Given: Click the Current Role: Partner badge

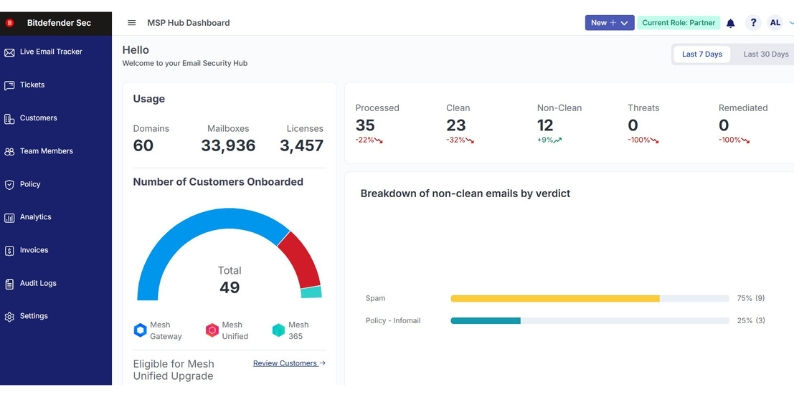Looking at the screenshot, I should (x=680, y=23).
